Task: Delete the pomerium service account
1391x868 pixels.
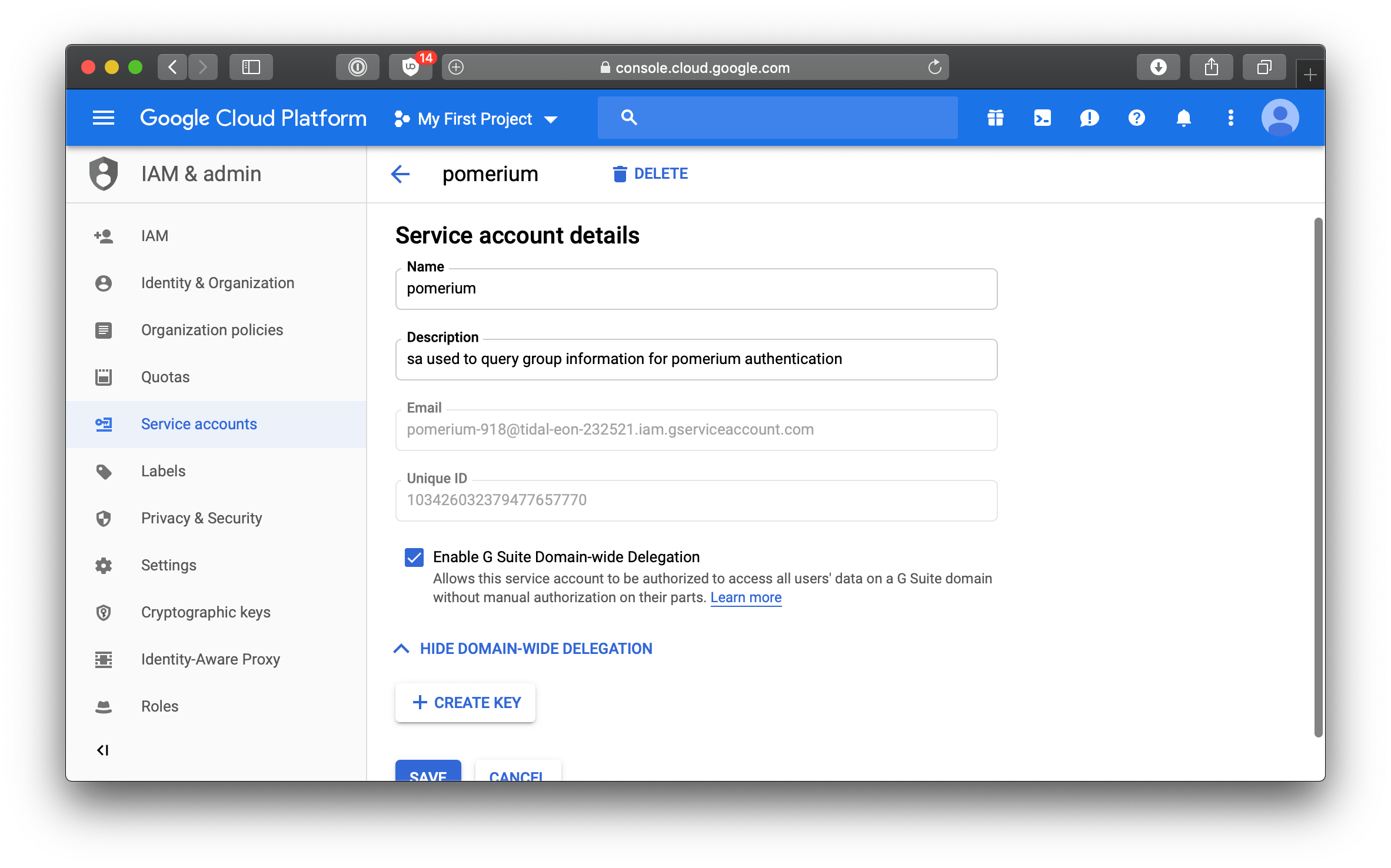Action: pos(650,173)
